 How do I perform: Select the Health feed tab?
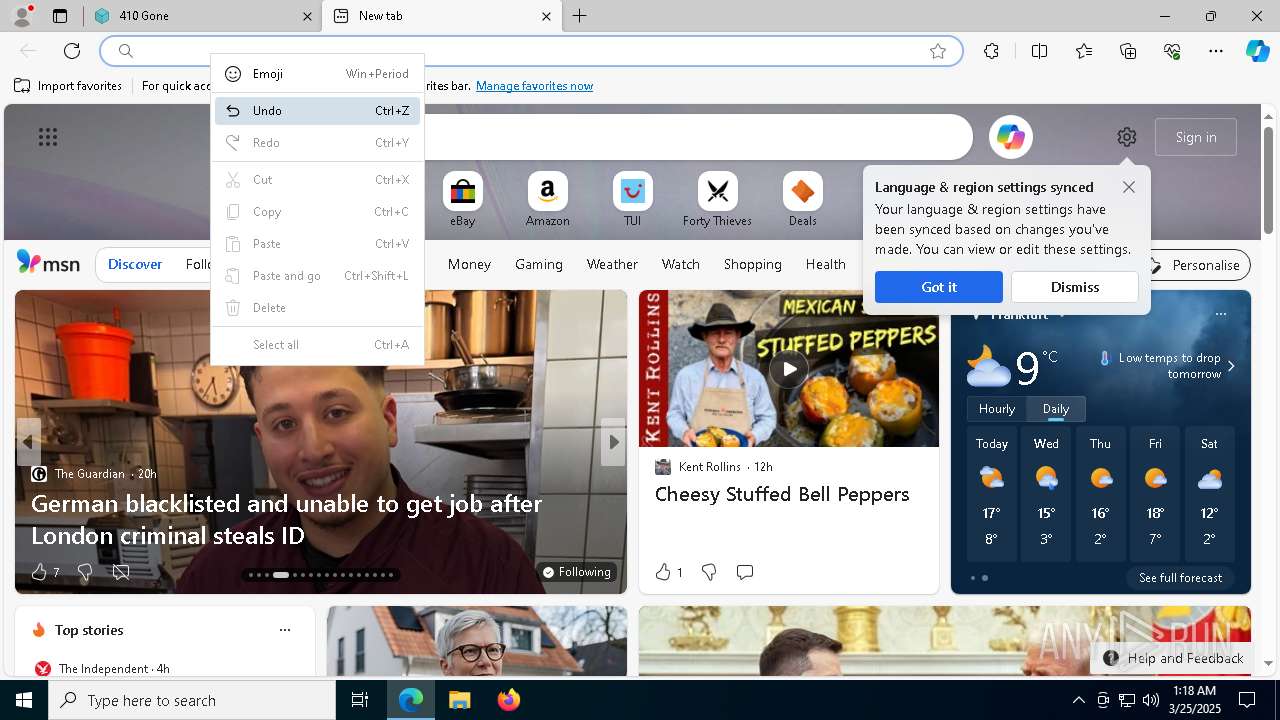pyautogui.click(x=825, y=264)
